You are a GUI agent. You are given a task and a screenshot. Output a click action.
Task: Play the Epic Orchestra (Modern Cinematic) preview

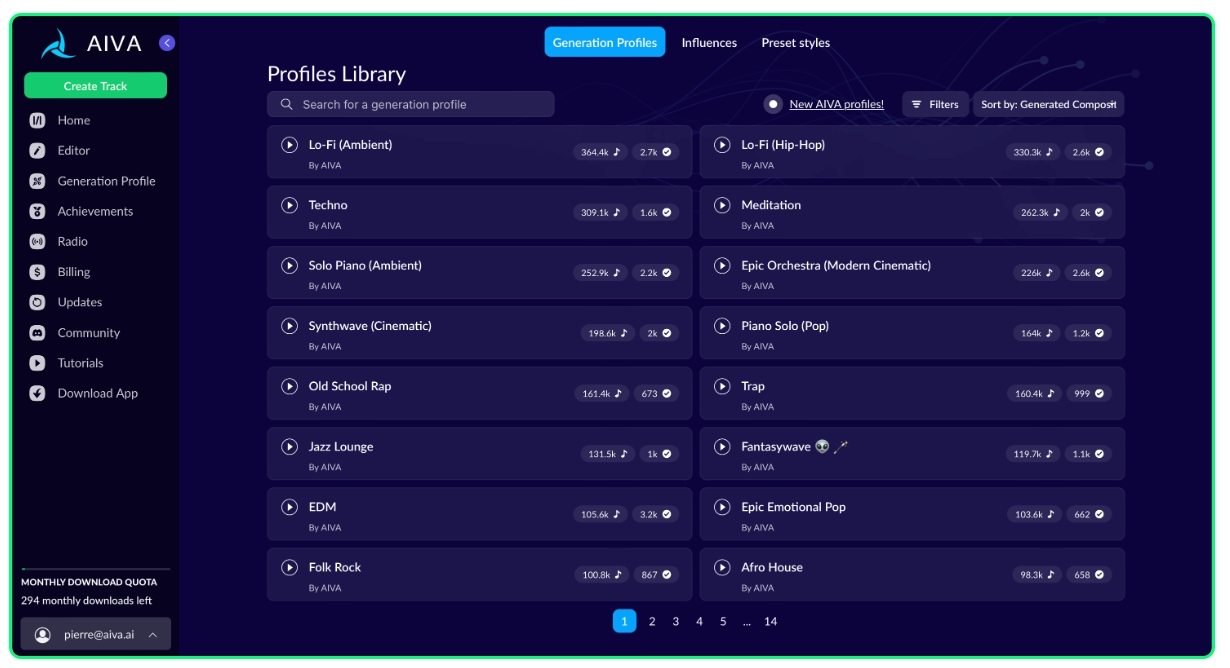[722, 266]
